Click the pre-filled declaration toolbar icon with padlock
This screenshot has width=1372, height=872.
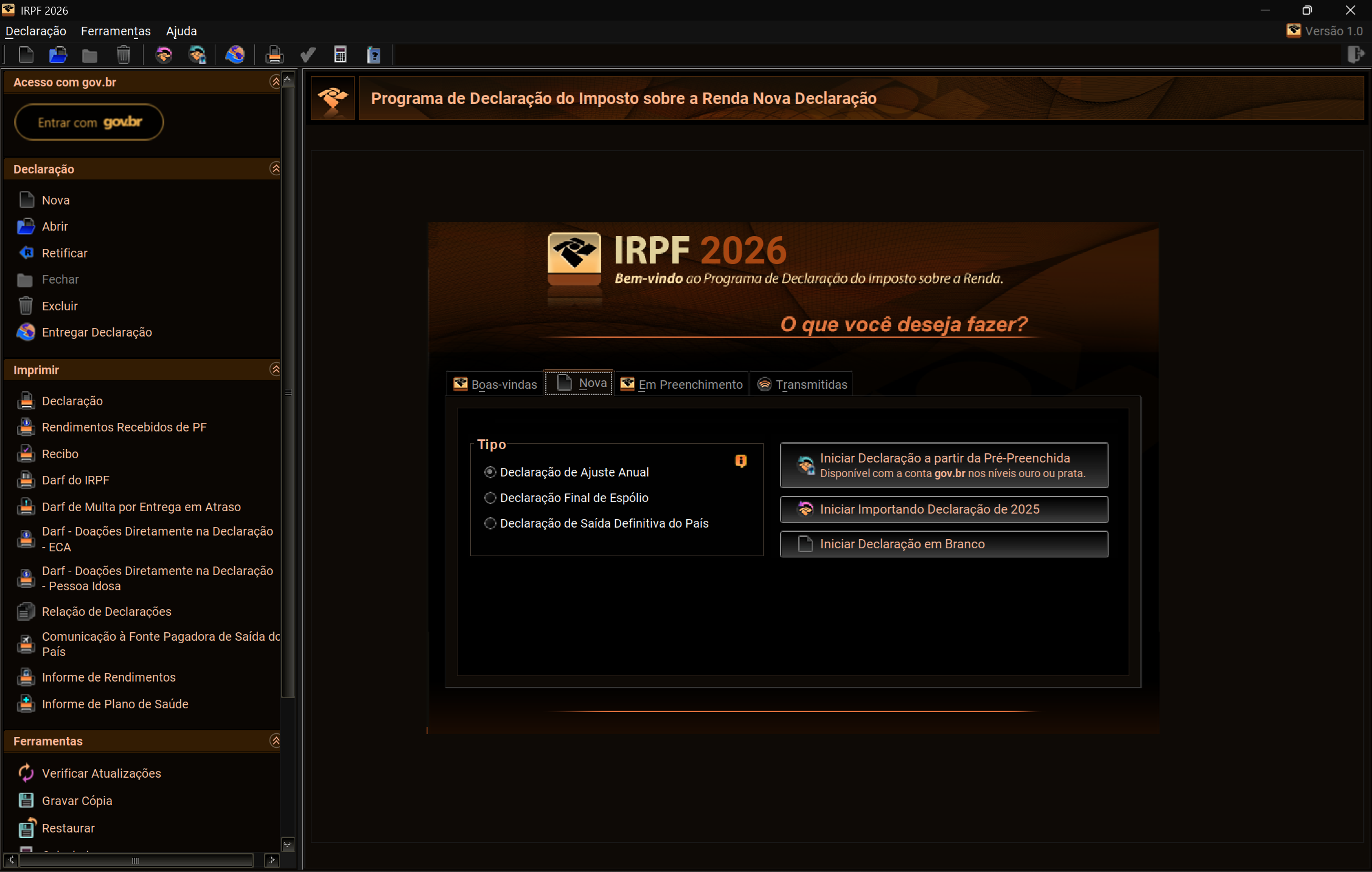[x=197, y=55]
